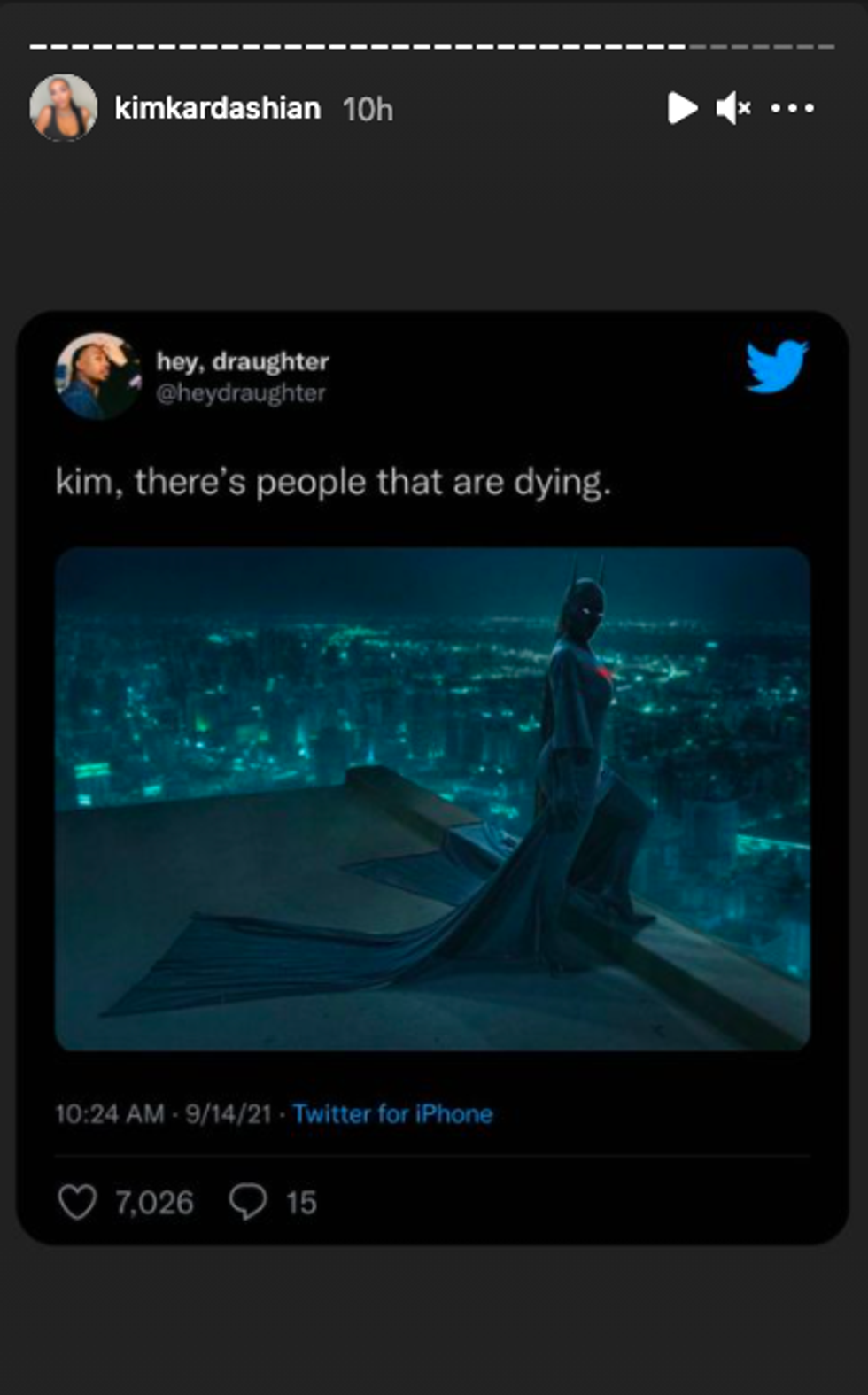Like the tweet with the heart icon
The width and height of the screenshot is (868, 1395).
[77, 1202]
